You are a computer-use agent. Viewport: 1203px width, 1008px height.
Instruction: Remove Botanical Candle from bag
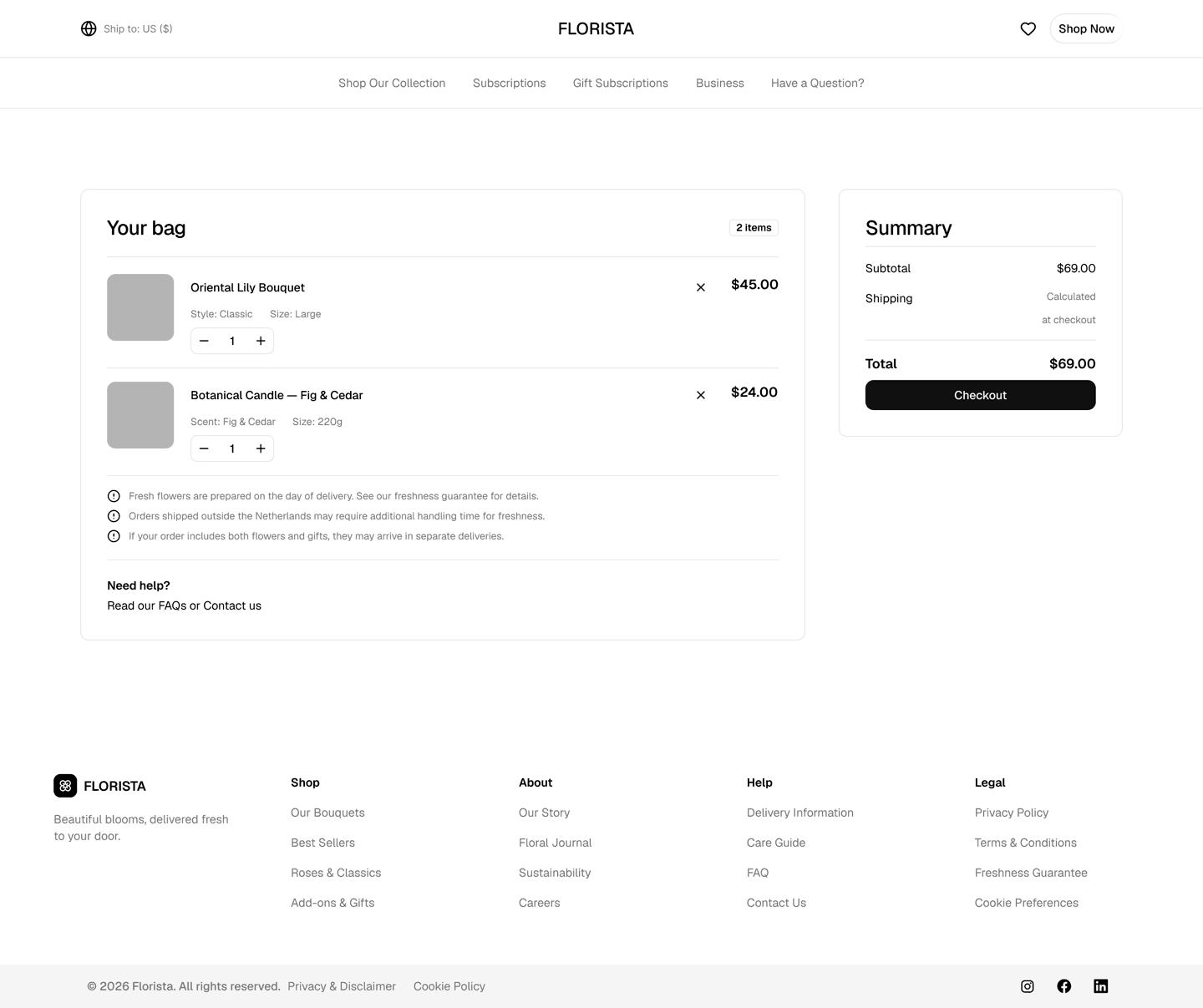[701, 395]
